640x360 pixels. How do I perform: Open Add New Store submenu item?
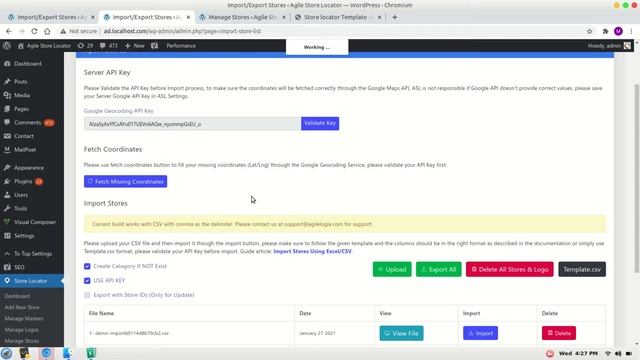[22, 307]
